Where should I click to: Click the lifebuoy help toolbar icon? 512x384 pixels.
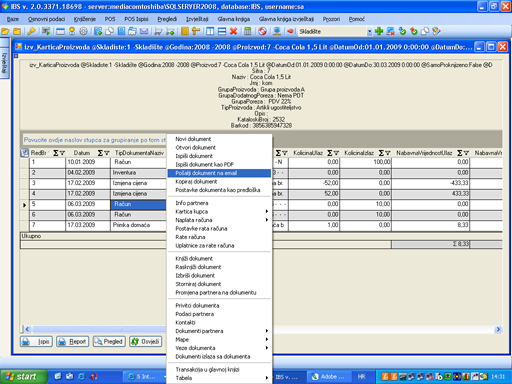click(x=263, y=31)
